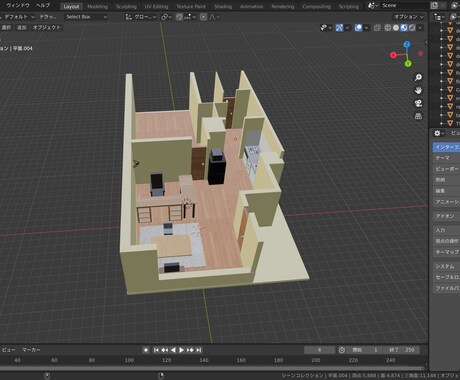Image resolution: width=460 pixels, height=380 pixels.
Task: Open the システム preferences section
Action: click(446, 267)
